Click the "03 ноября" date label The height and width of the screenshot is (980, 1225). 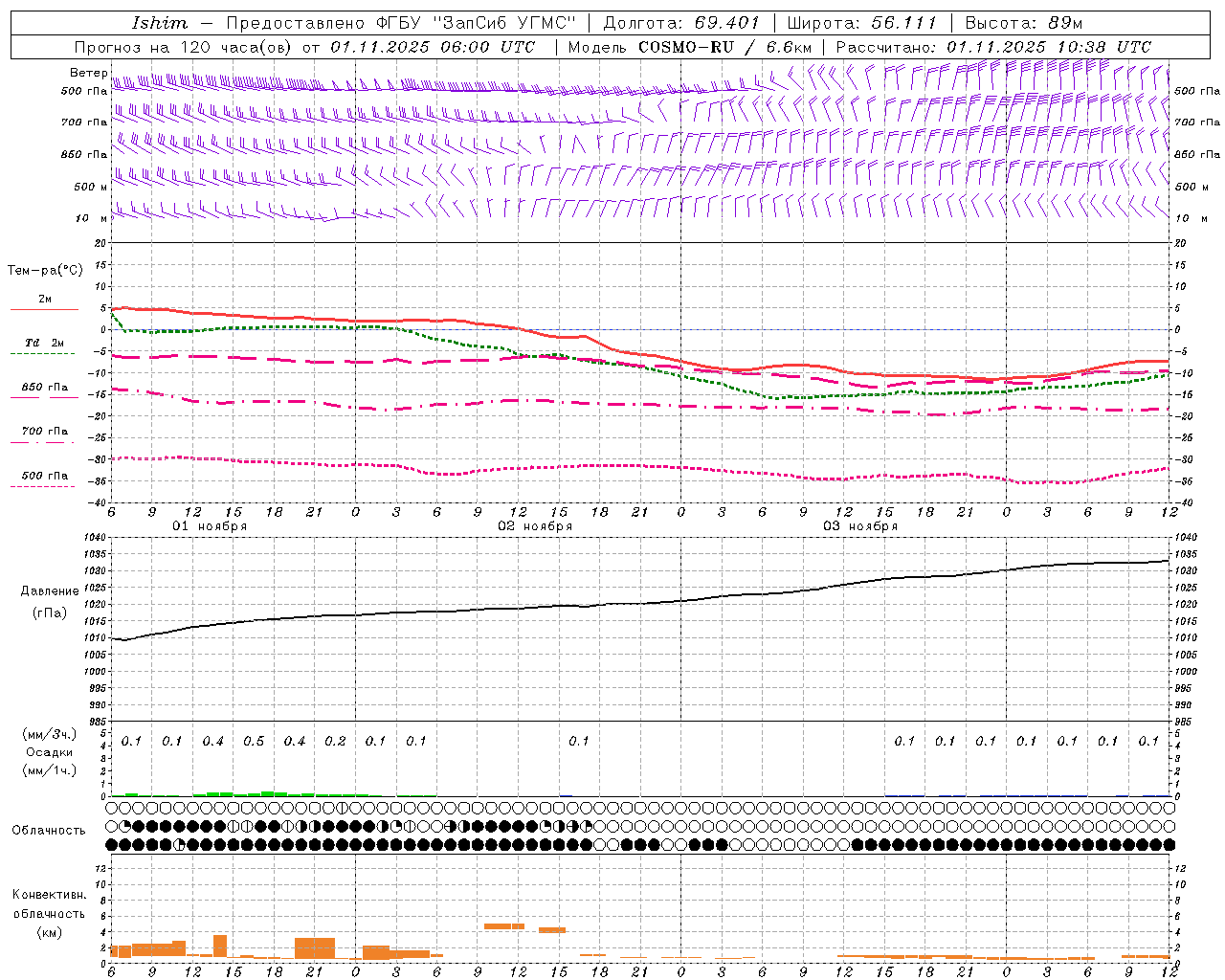(860, 526)
